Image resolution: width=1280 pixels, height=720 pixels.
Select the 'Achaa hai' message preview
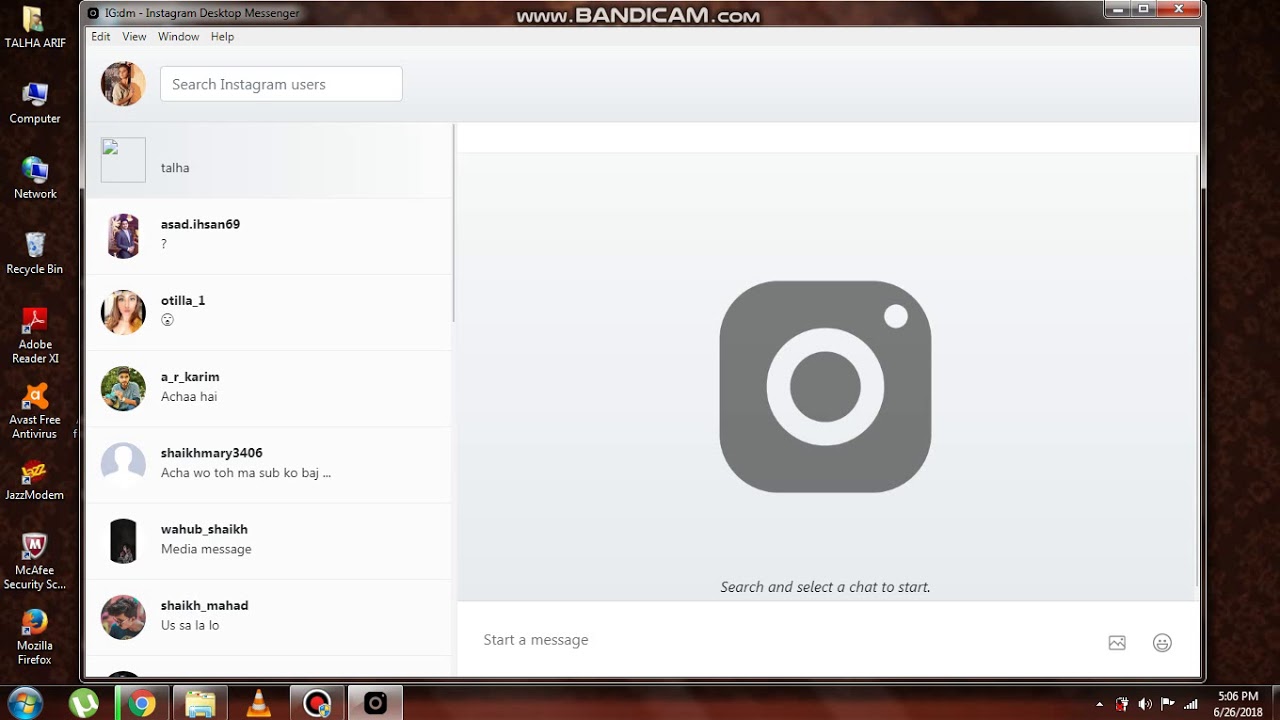(x=189, y=397)
